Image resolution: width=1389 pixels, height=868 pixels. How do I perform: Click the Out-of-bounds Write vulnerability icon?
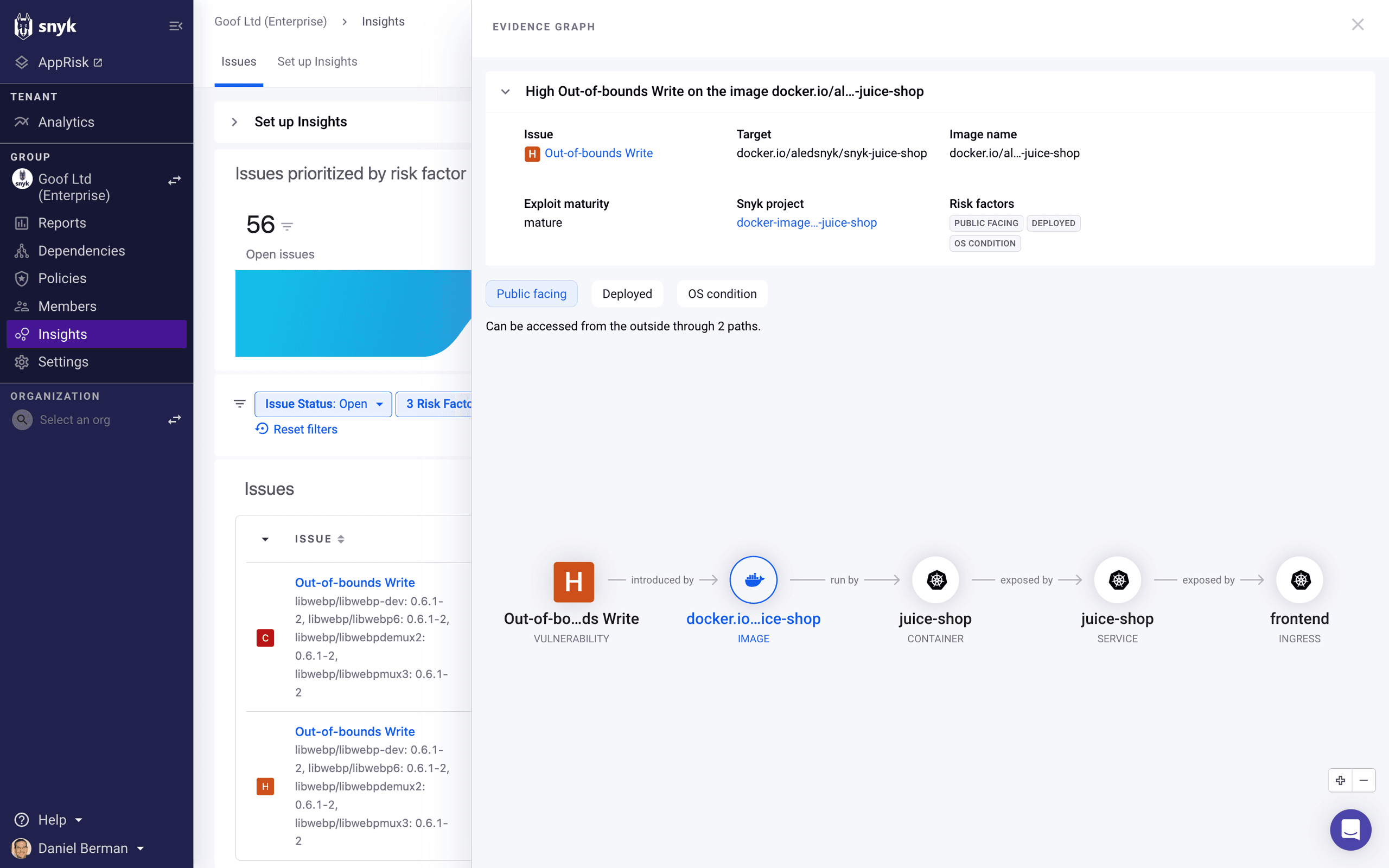click(573, 580)
